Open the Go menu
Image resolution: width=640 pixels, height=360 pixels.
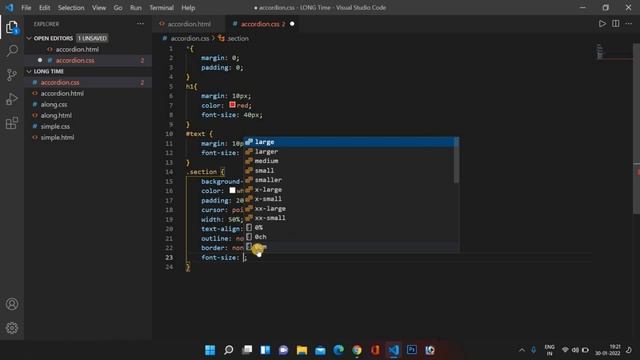(x=118, y=7)
